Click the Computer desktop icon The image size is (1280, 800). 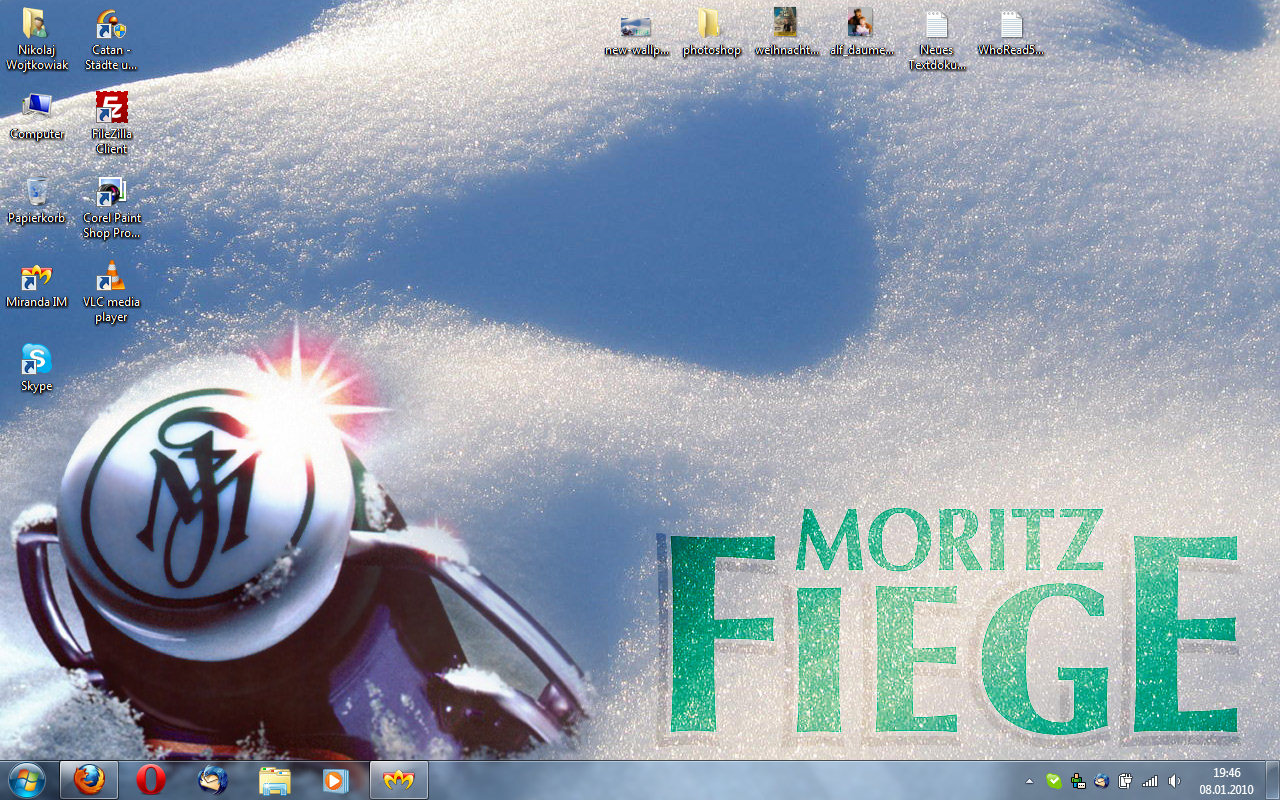[x=37, y=108]
